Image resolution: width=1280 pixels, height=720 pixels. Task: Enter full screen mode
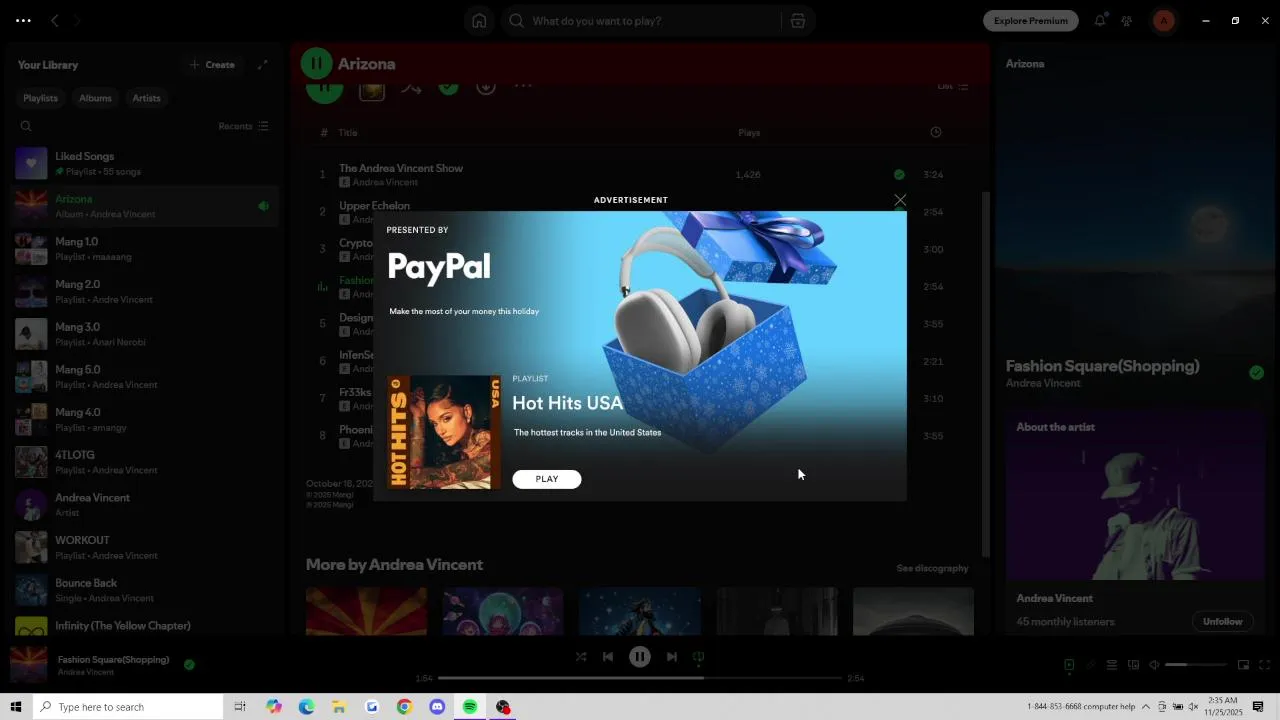(1265, 665)
